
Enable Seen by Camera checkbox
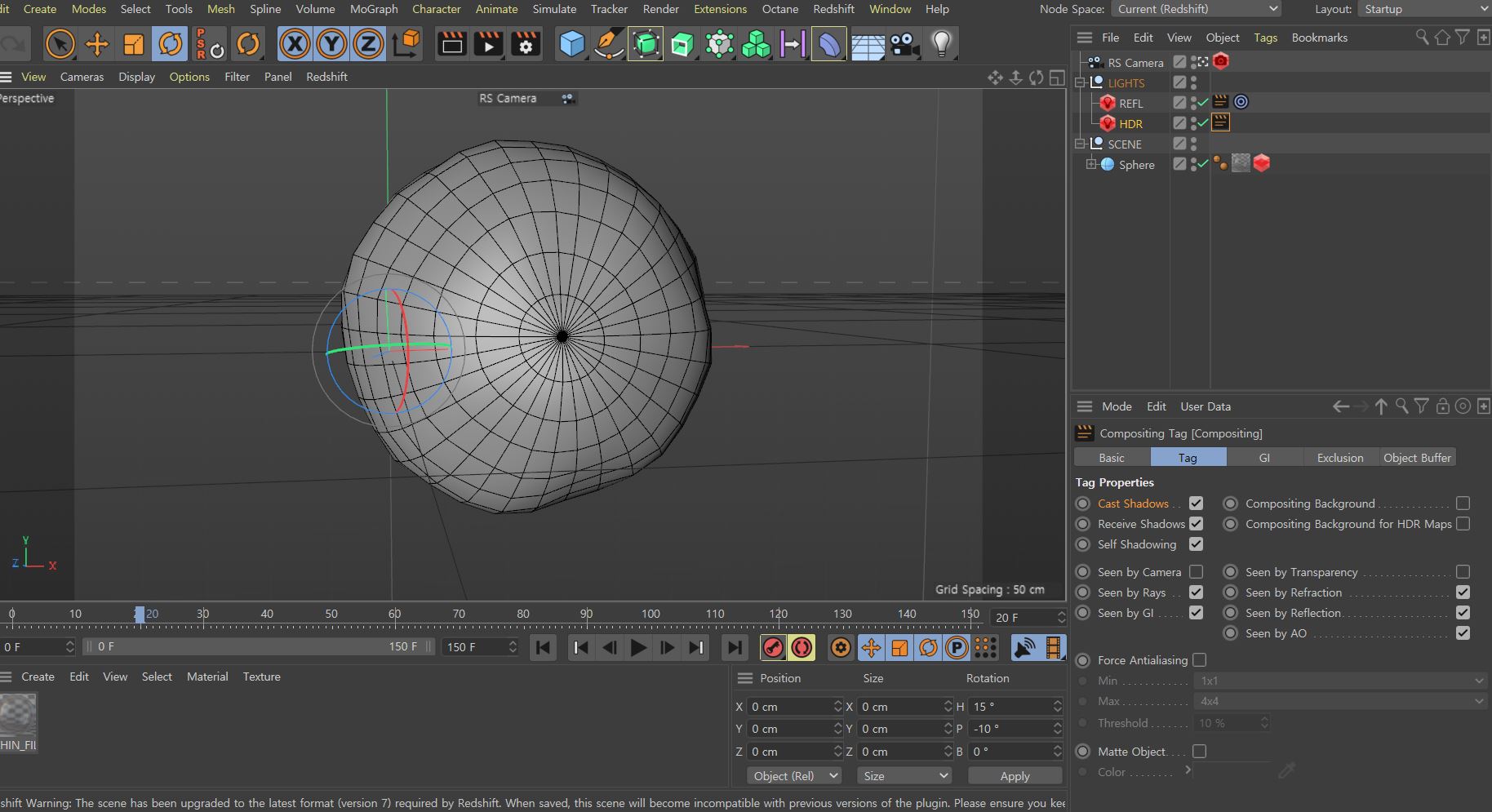point(1197,572)
